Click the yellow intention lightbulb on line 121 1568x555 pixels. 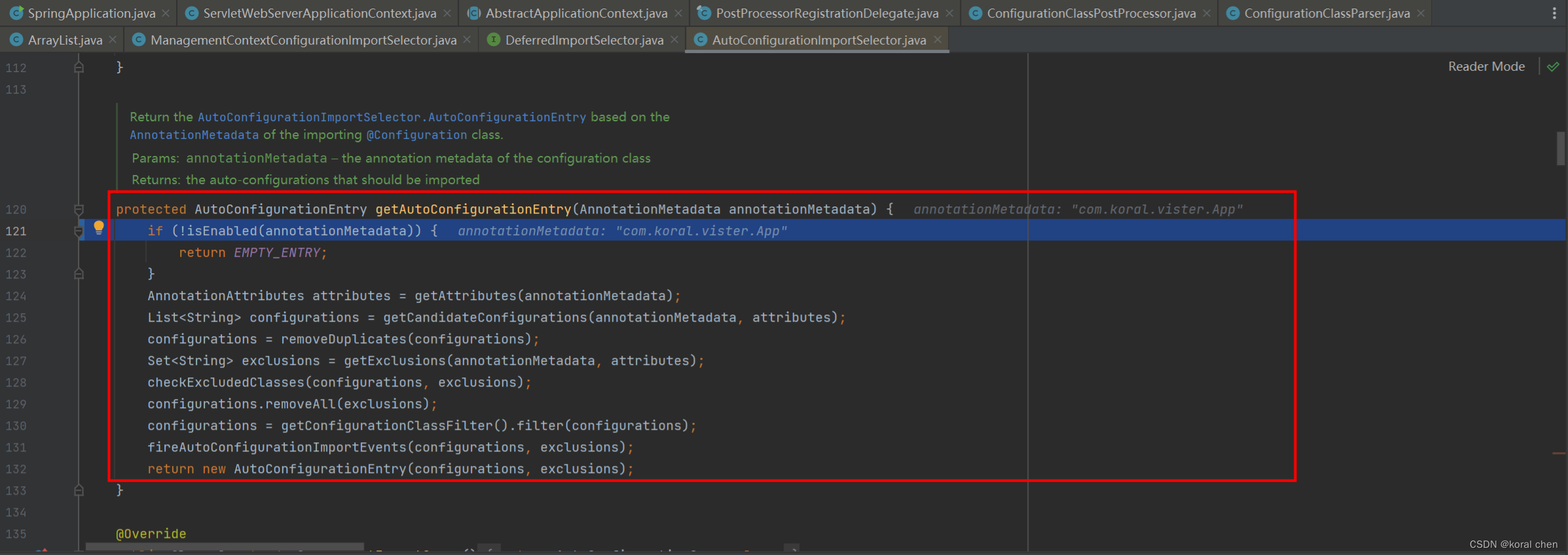pyautogui.click(x=99, y=227)
